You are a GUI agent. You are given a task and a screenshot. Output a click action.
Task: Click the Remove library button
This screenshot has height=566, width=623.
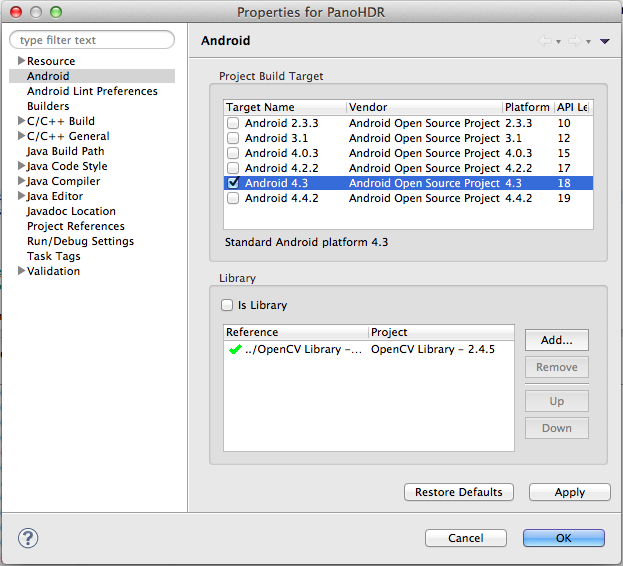click(x=557, y=367)
